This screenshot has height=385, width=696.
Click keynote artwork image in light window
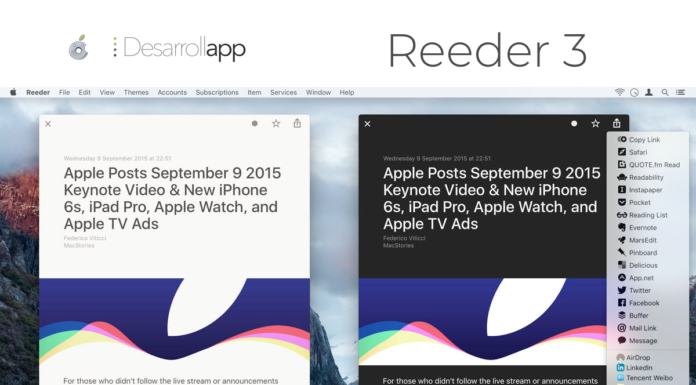click(x=174, y=321)
